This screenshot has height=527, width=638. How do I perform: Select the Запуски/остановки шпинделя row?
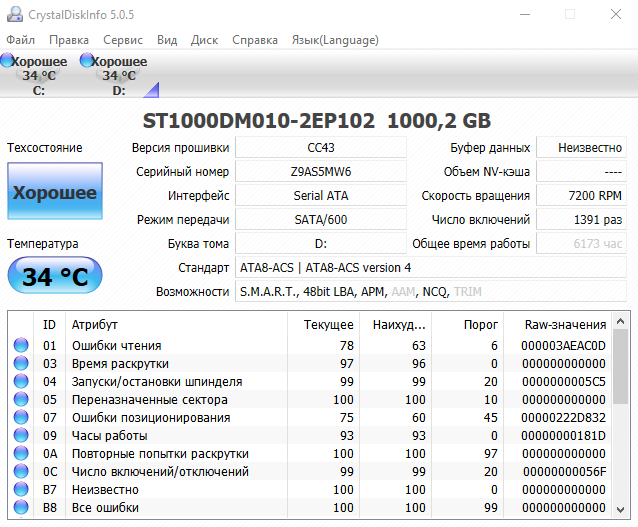point(310,381)
